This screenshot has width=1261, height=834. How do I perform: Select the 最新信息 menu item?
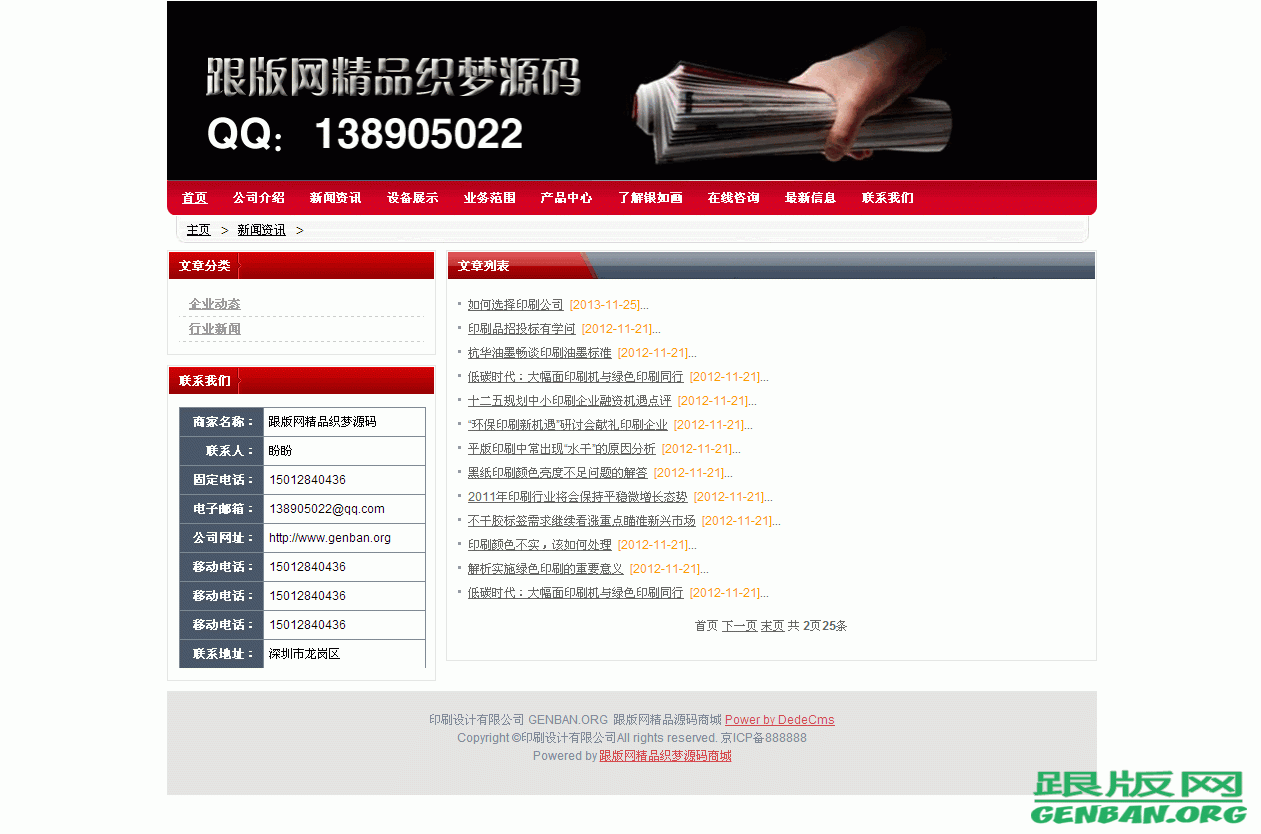pyautogui.click(x=811, y=198)
